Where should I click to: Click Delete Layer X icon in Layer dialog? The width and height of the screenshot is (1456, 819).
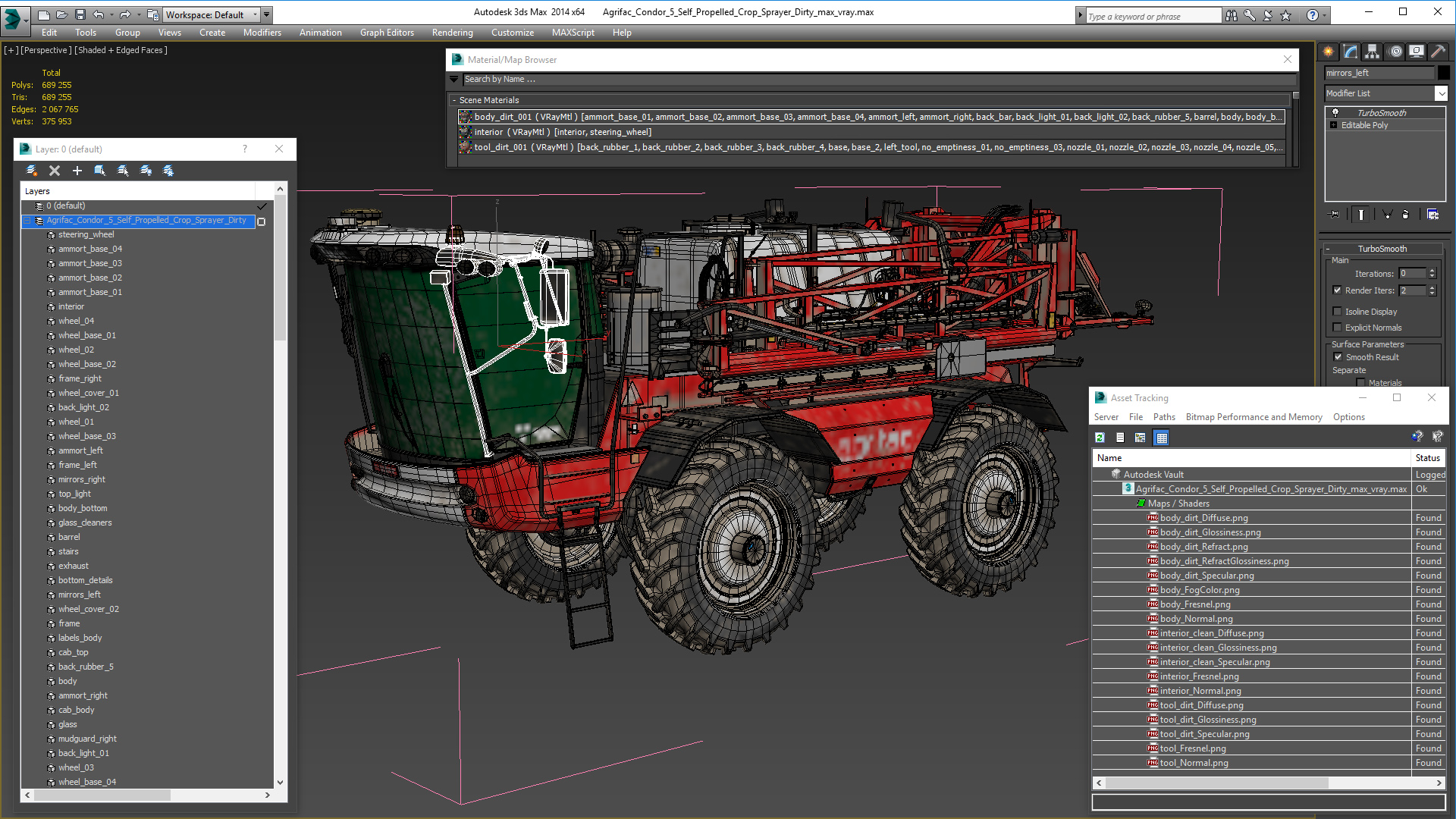point(55,171)
